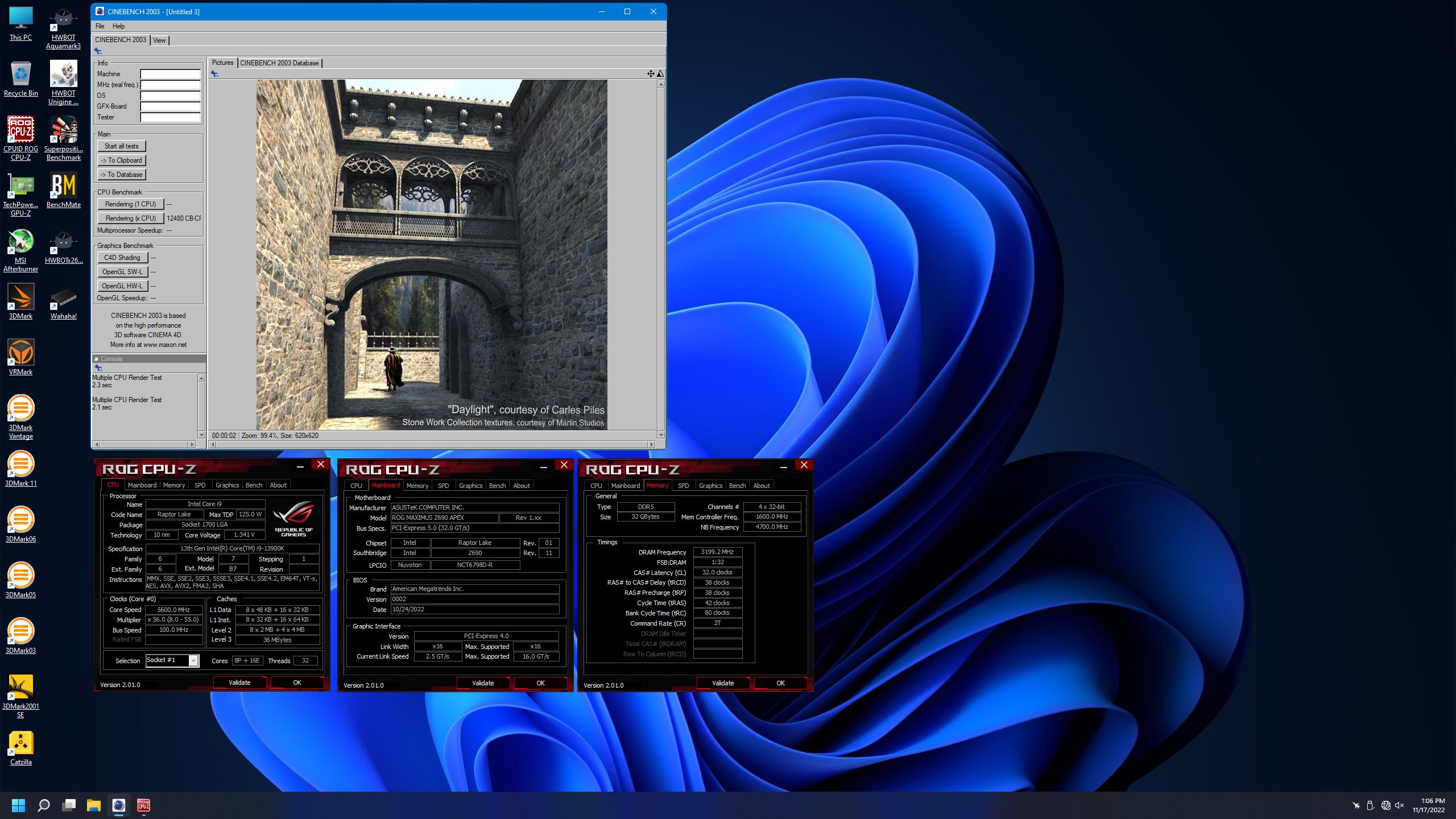Click the GFX-Board input field
The width and height of the screenshot is (1456, 819).
[171, 106]
